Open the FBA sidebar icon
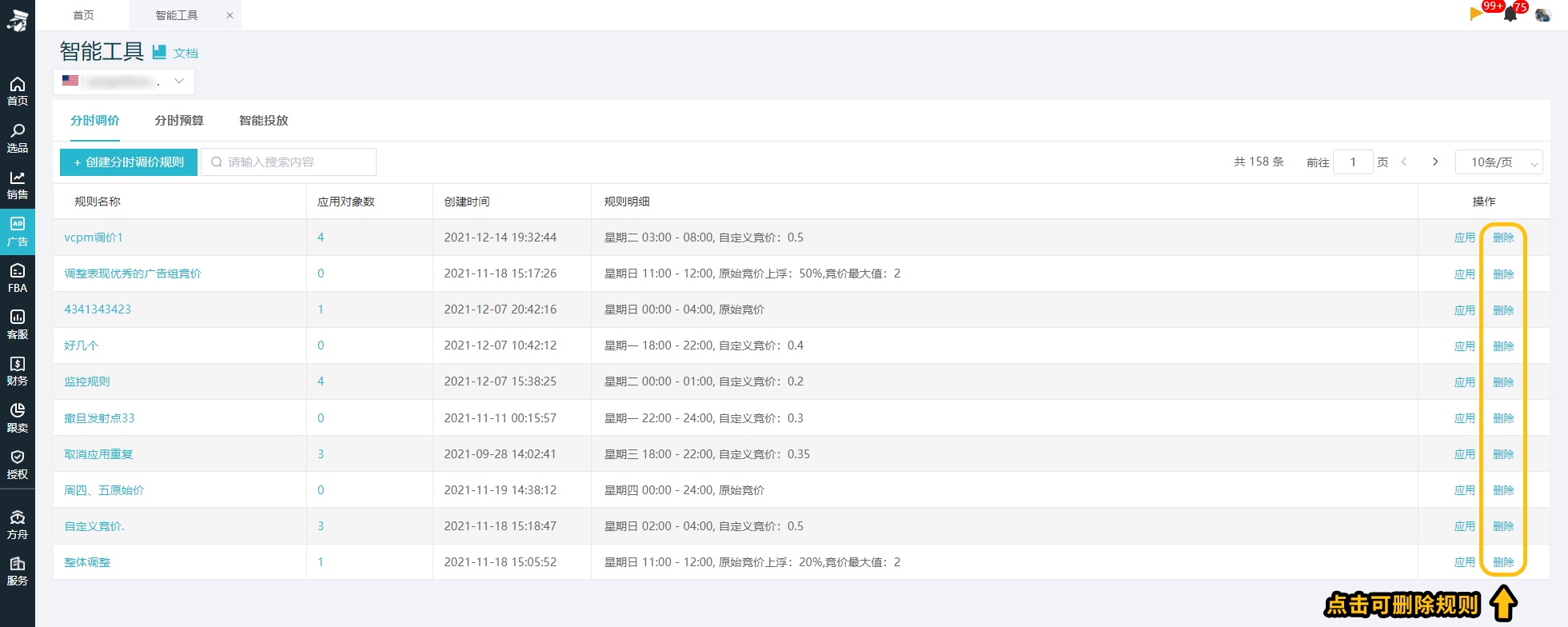This screenshot has width=1568, height=627. 18,278
